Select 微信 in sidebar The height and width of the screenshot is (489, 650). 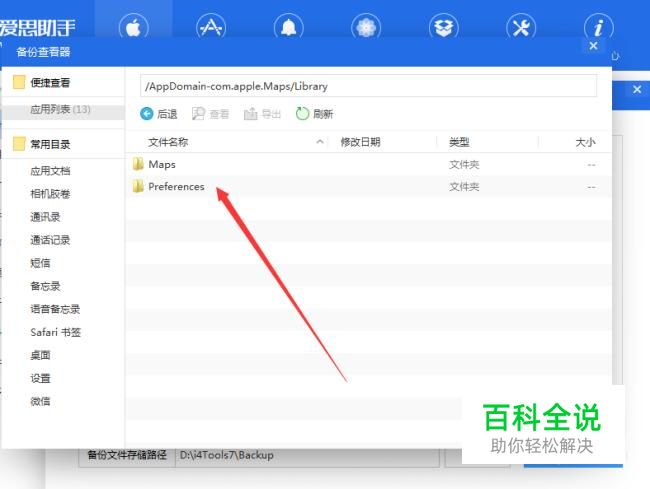point(40,401)
